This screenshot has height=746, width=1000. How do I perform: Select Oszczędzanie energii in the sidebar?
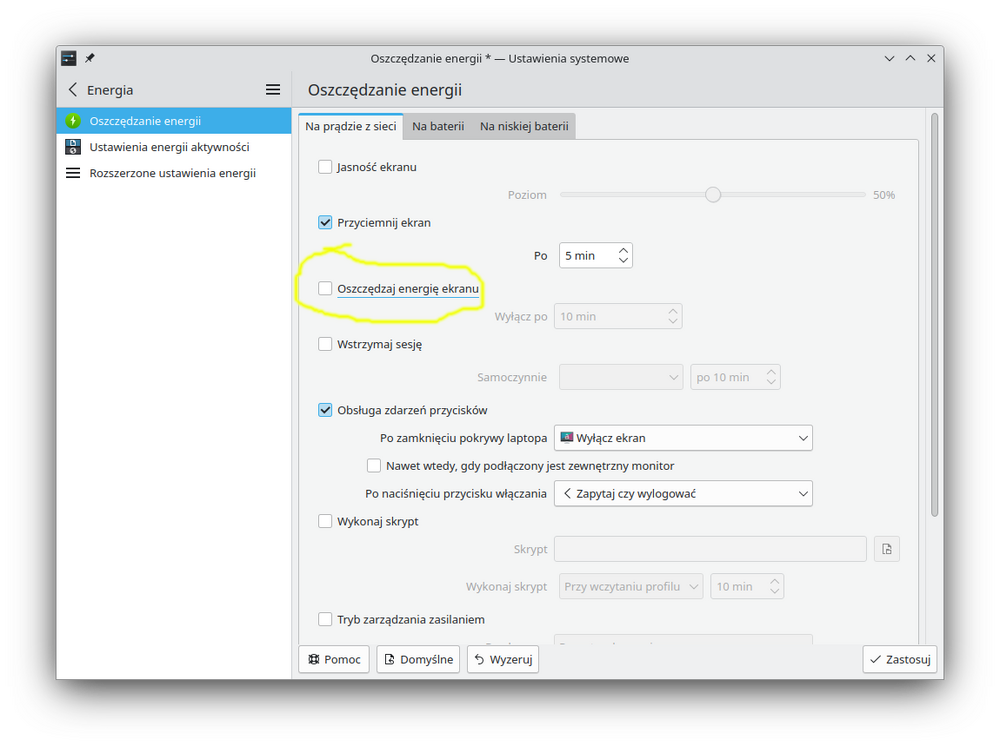(x=145, y=121)
